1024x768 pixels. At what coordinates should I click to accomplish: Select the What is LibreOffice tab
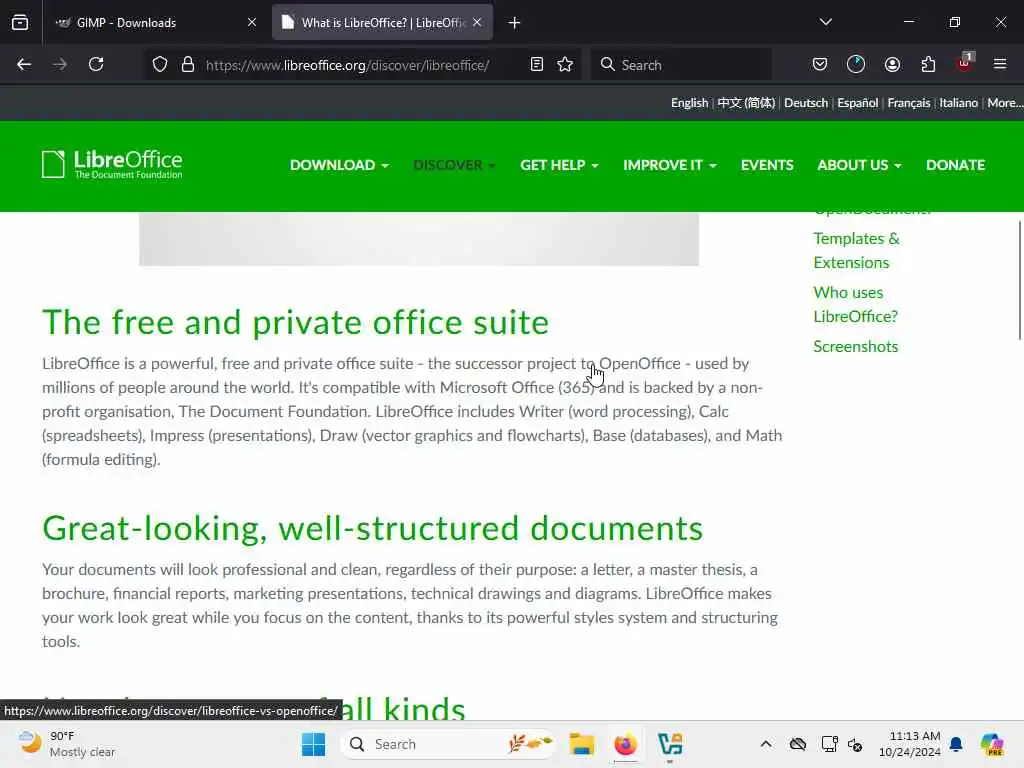pyautogui.click(x=382, y=22)
